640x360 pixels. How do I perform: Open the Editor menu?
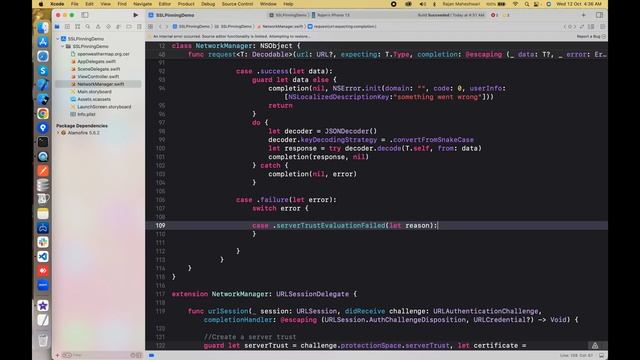tap(164, 4)
